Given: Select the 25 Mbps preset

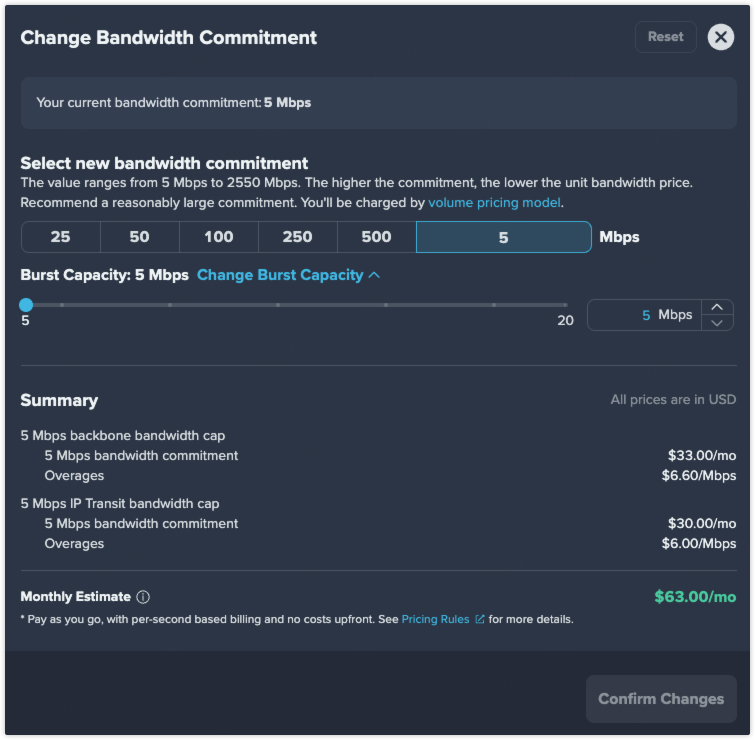Looking at the screenshot, I should 61,237.
